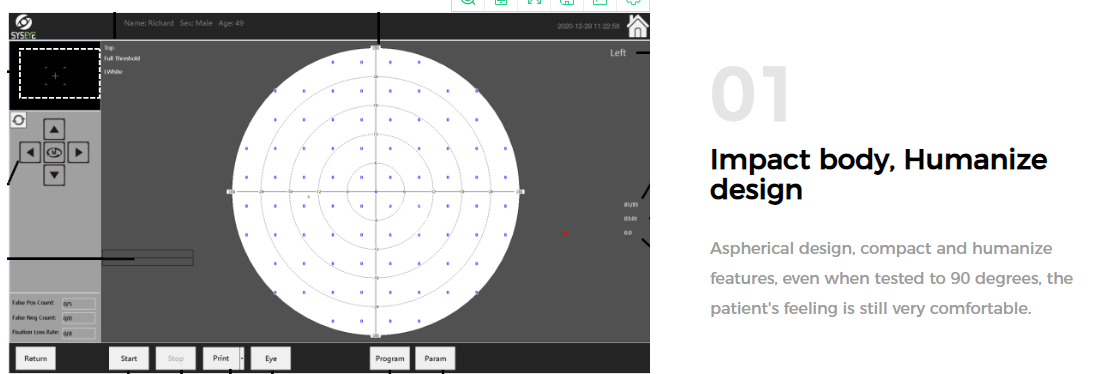Viewport: 1099px width, 374px height.
Task: Click the False Pos Count field
Action: [78, 304]
